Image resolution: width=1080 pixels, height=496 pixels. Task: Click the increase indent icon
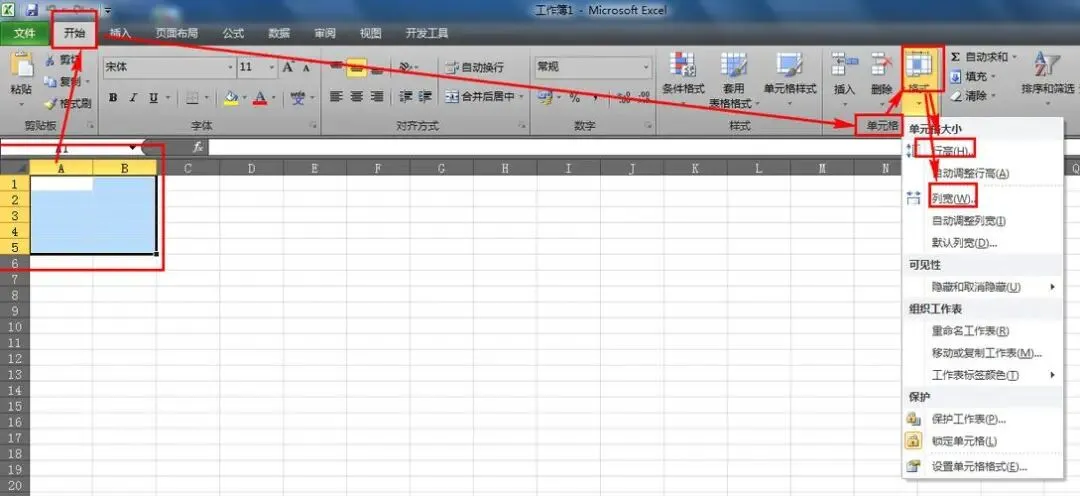pos(425,96)
